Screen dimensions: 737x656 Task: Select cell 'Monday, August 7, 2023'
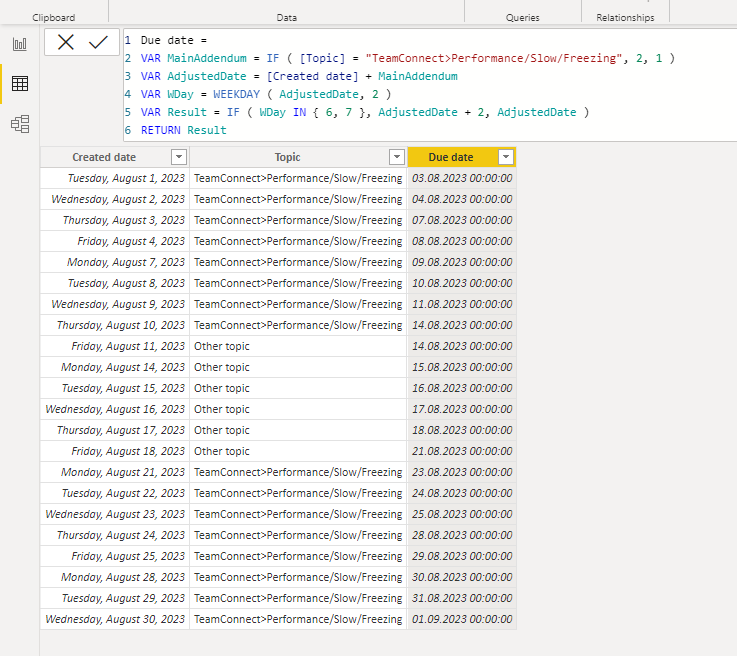(115, 262)
